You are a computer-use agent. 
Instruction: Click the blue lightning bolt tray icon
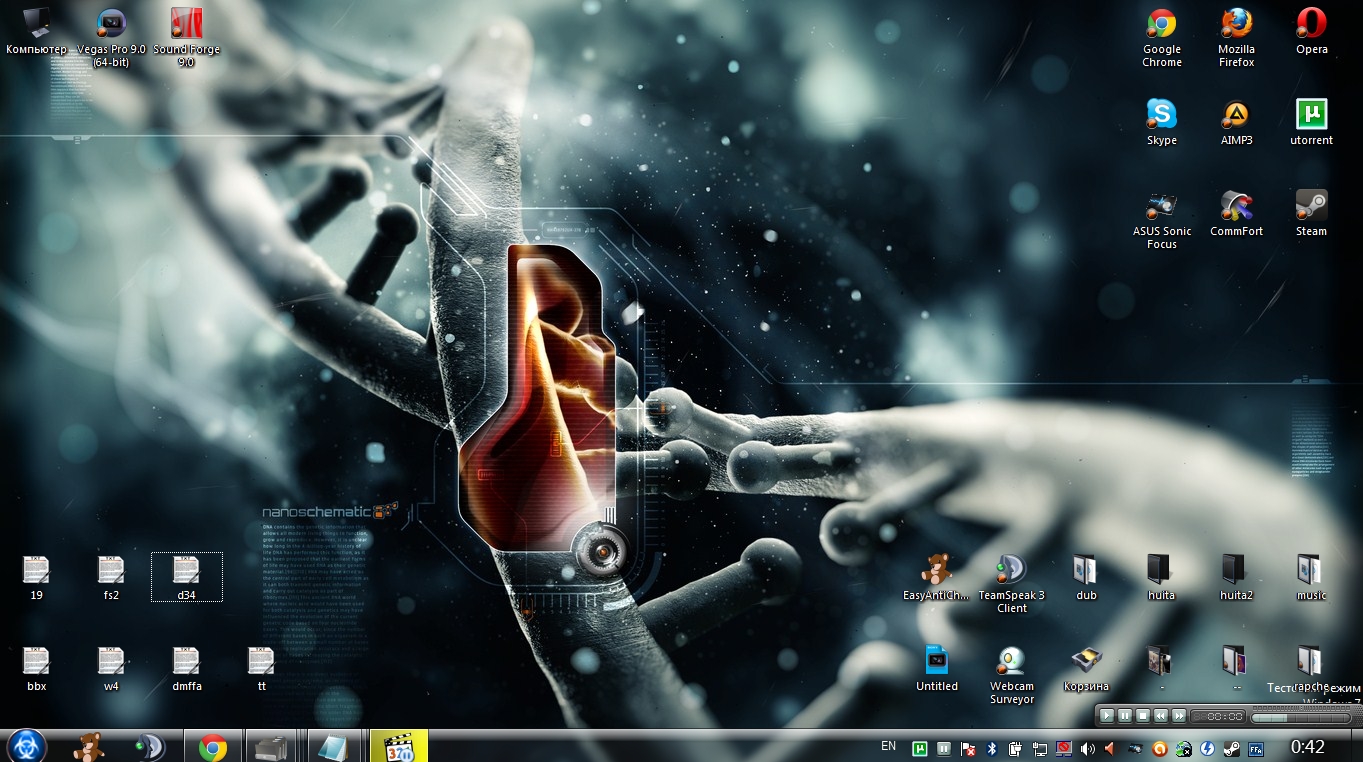(x=1208, y=747)
